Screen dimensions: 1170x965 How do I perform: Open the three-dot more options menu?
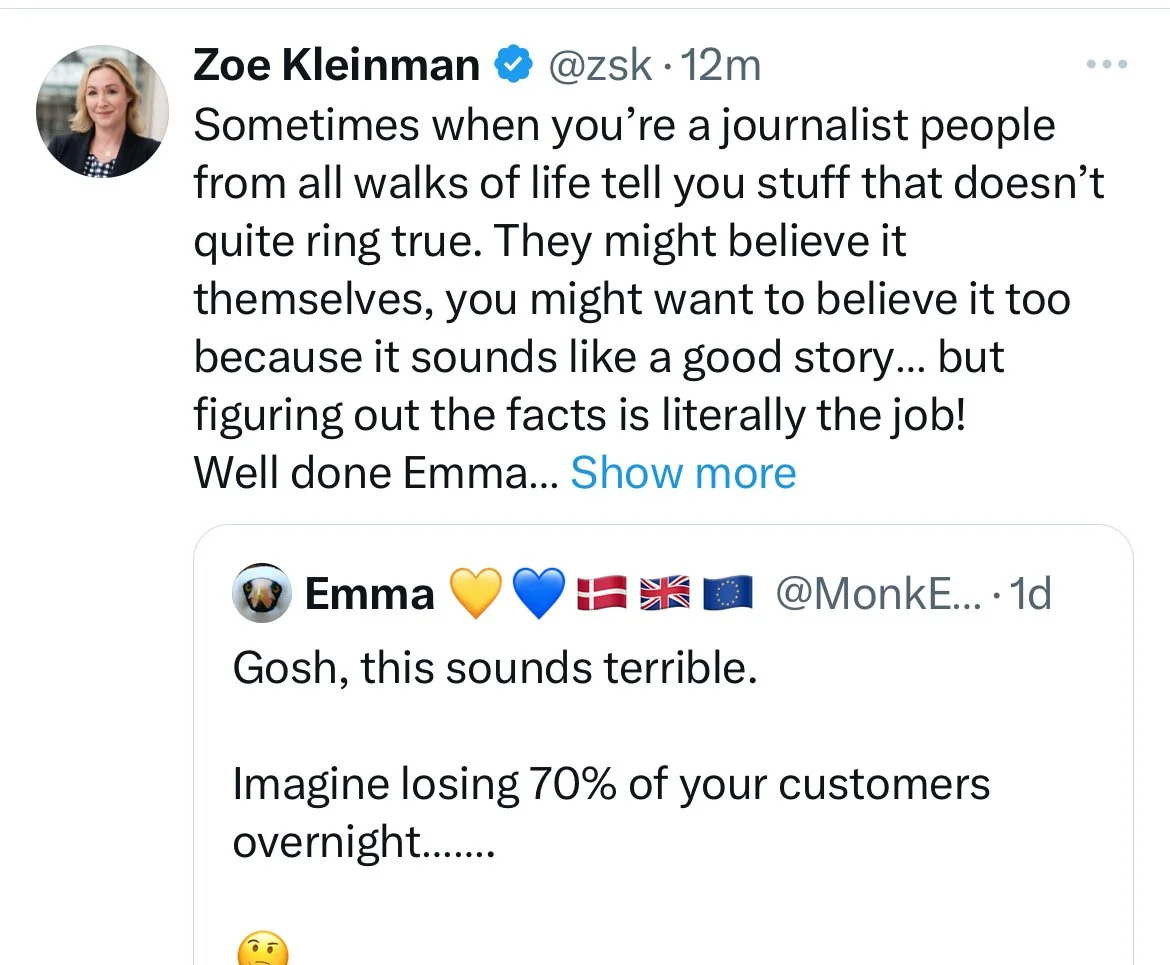[x=1107, y=65]
